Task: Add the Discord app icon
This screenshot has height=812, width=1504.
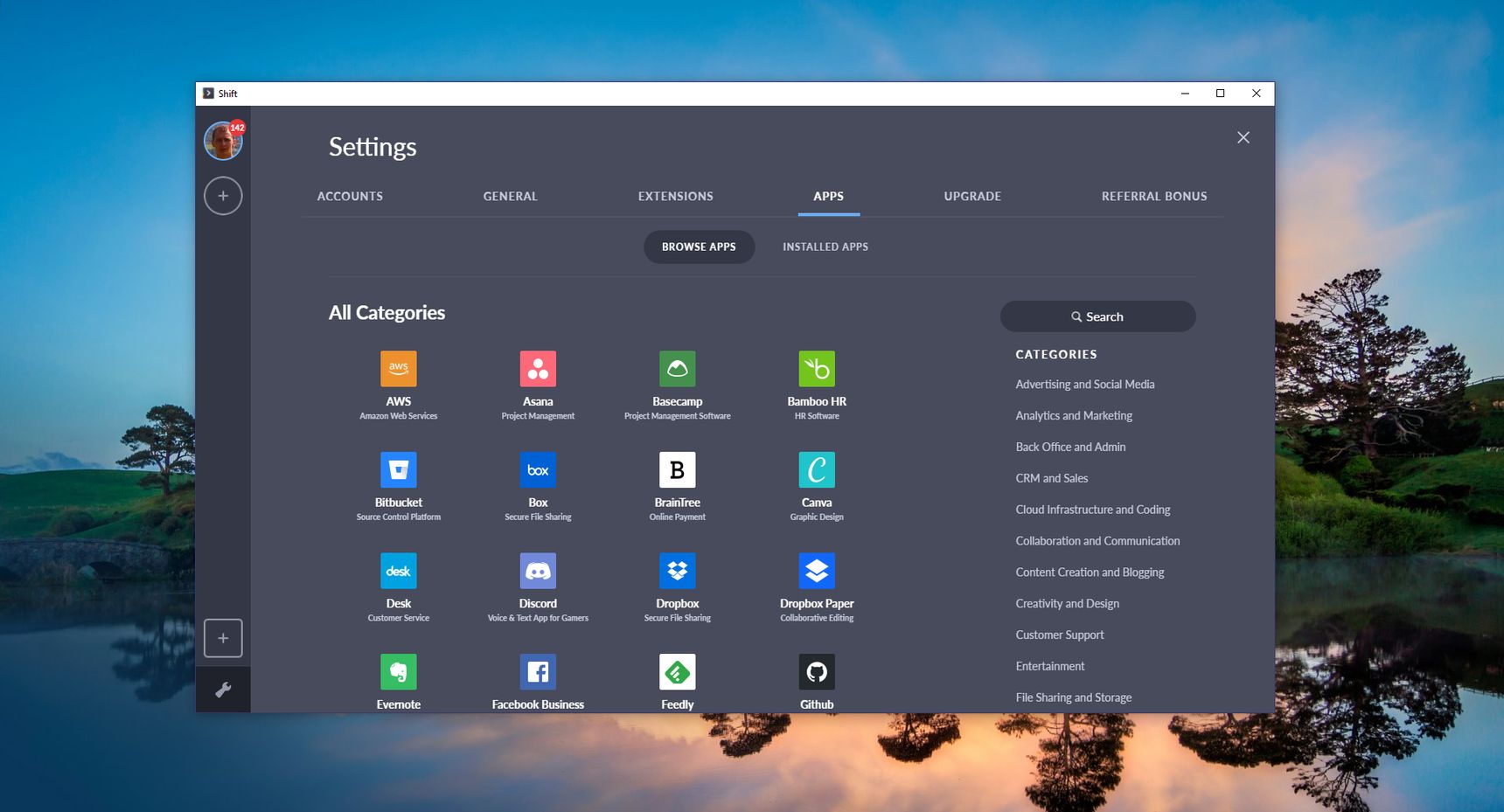Action: coord(538,571)
